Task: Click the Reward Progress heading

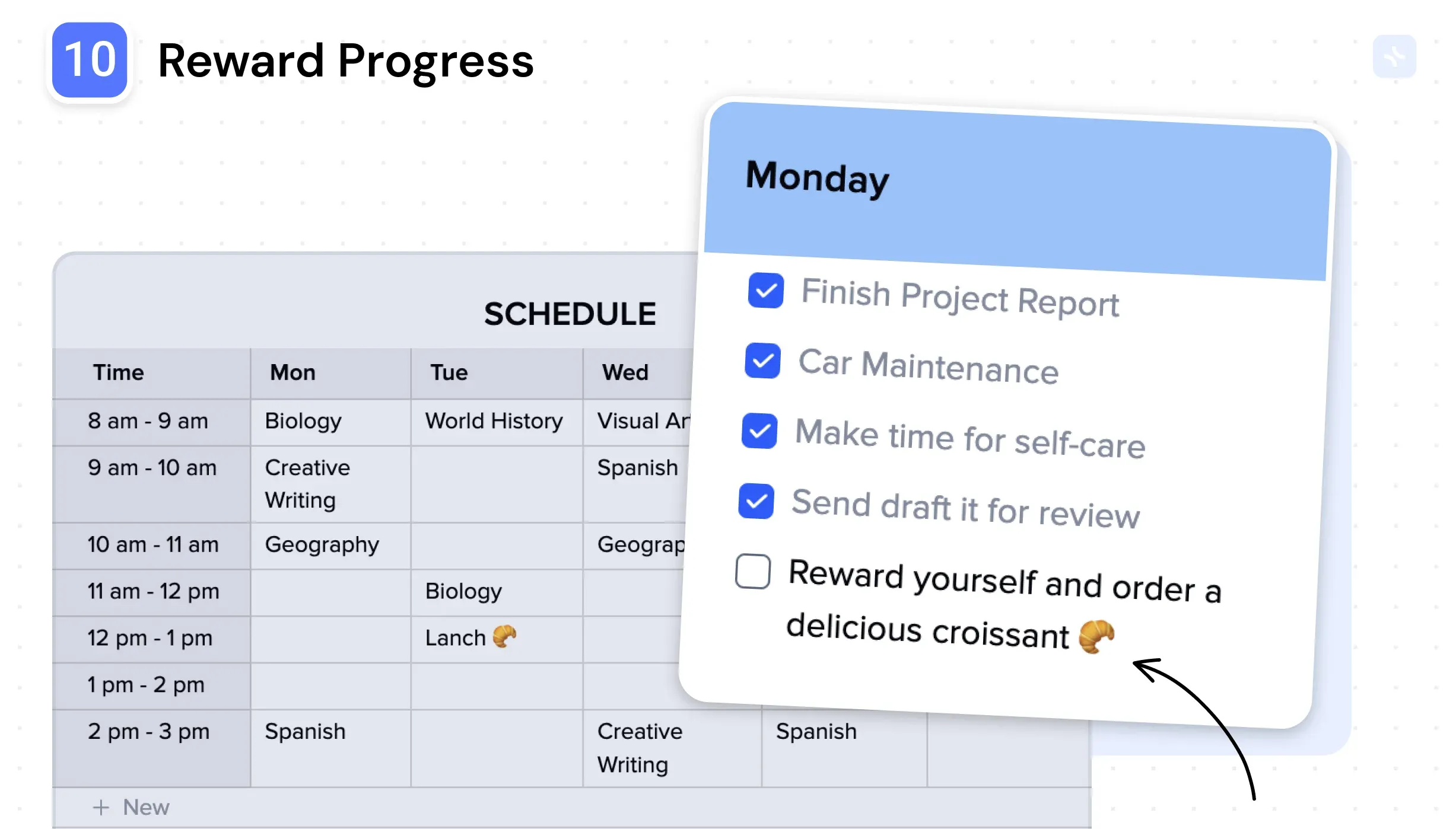Action: point(346,60)
